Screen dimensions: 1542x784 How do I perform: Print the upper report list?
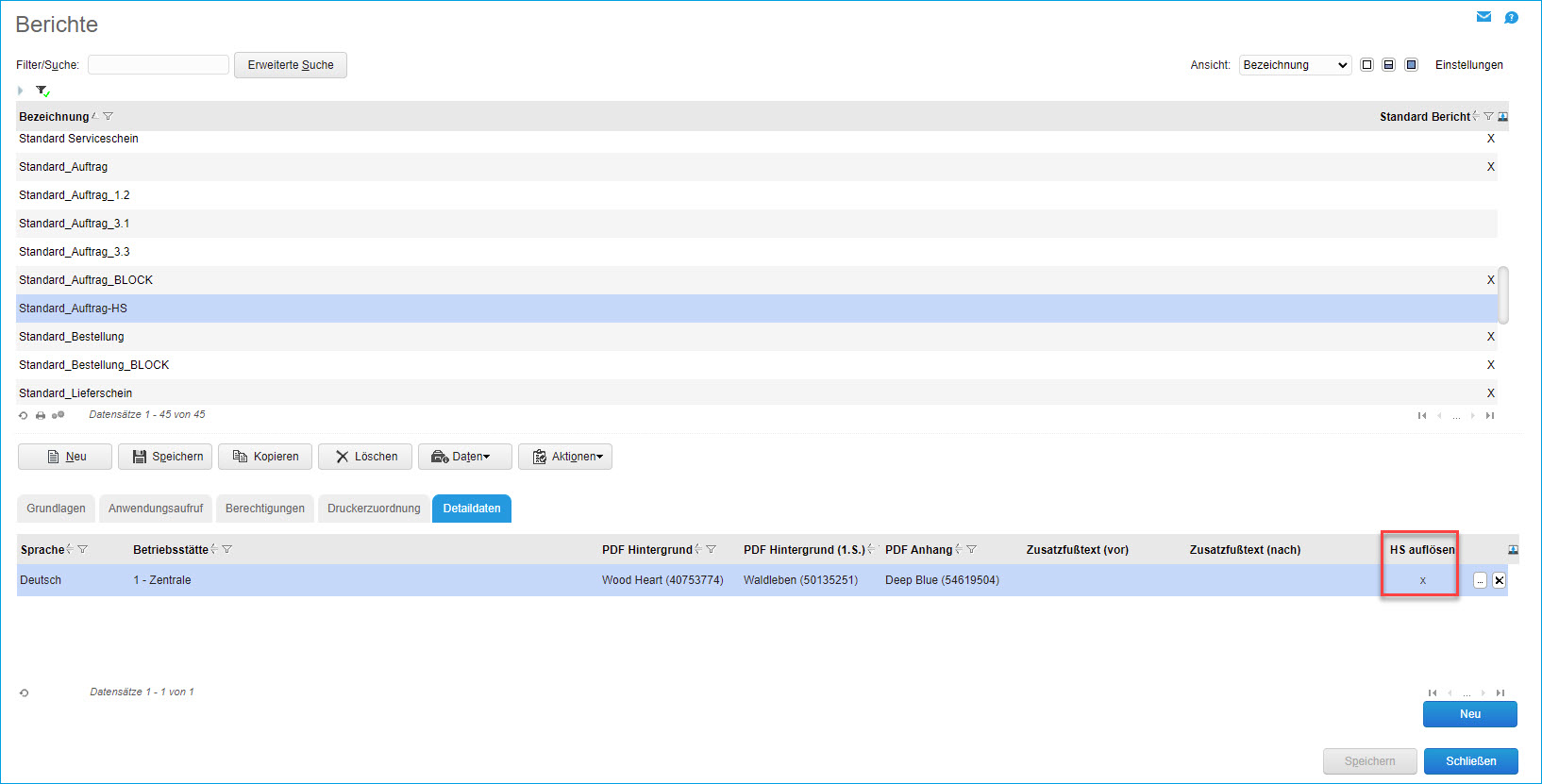pos(41,415)
